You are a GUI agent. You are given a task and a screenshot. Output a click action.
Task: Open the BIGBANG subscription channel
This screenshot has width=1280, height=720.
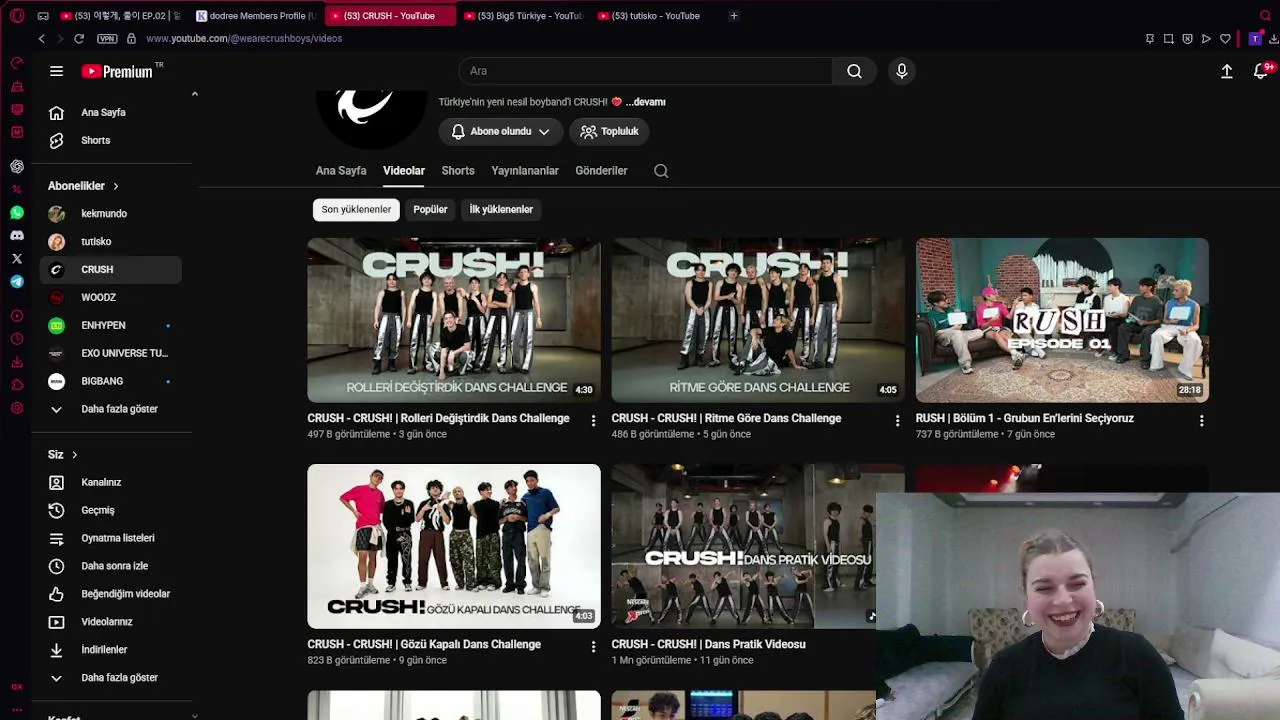(110, 382)
